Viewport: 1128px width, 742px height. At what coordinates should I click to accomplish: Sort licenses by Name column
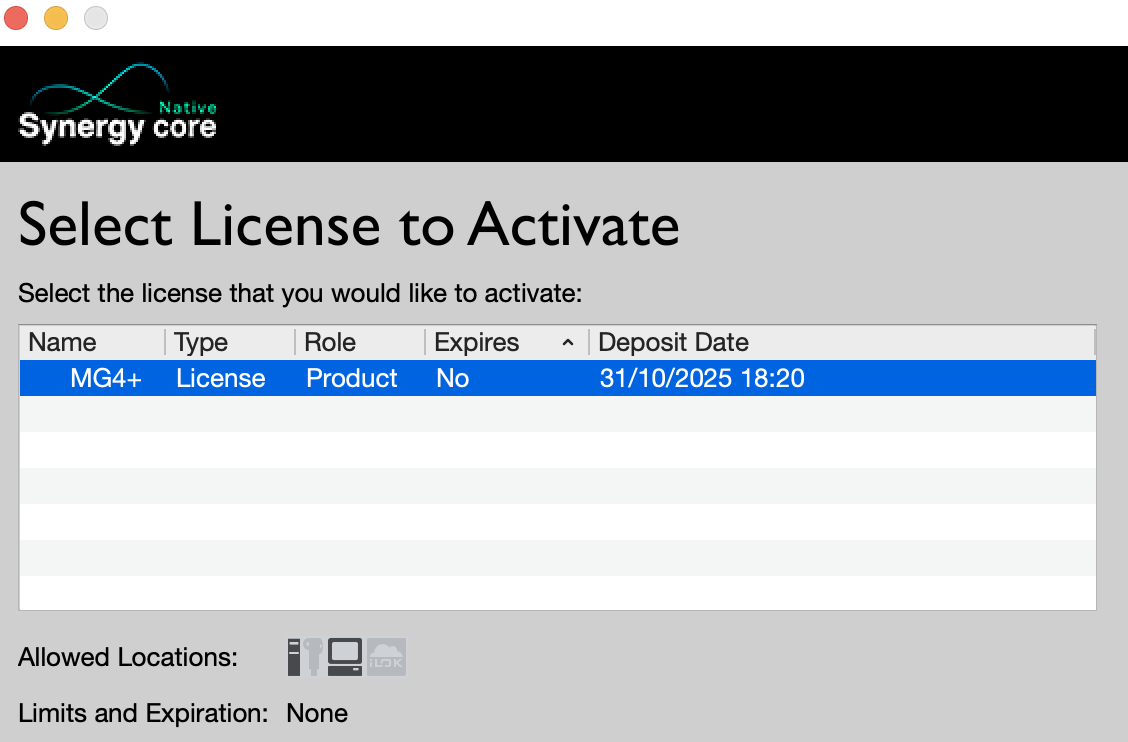(x=62, y=342)
